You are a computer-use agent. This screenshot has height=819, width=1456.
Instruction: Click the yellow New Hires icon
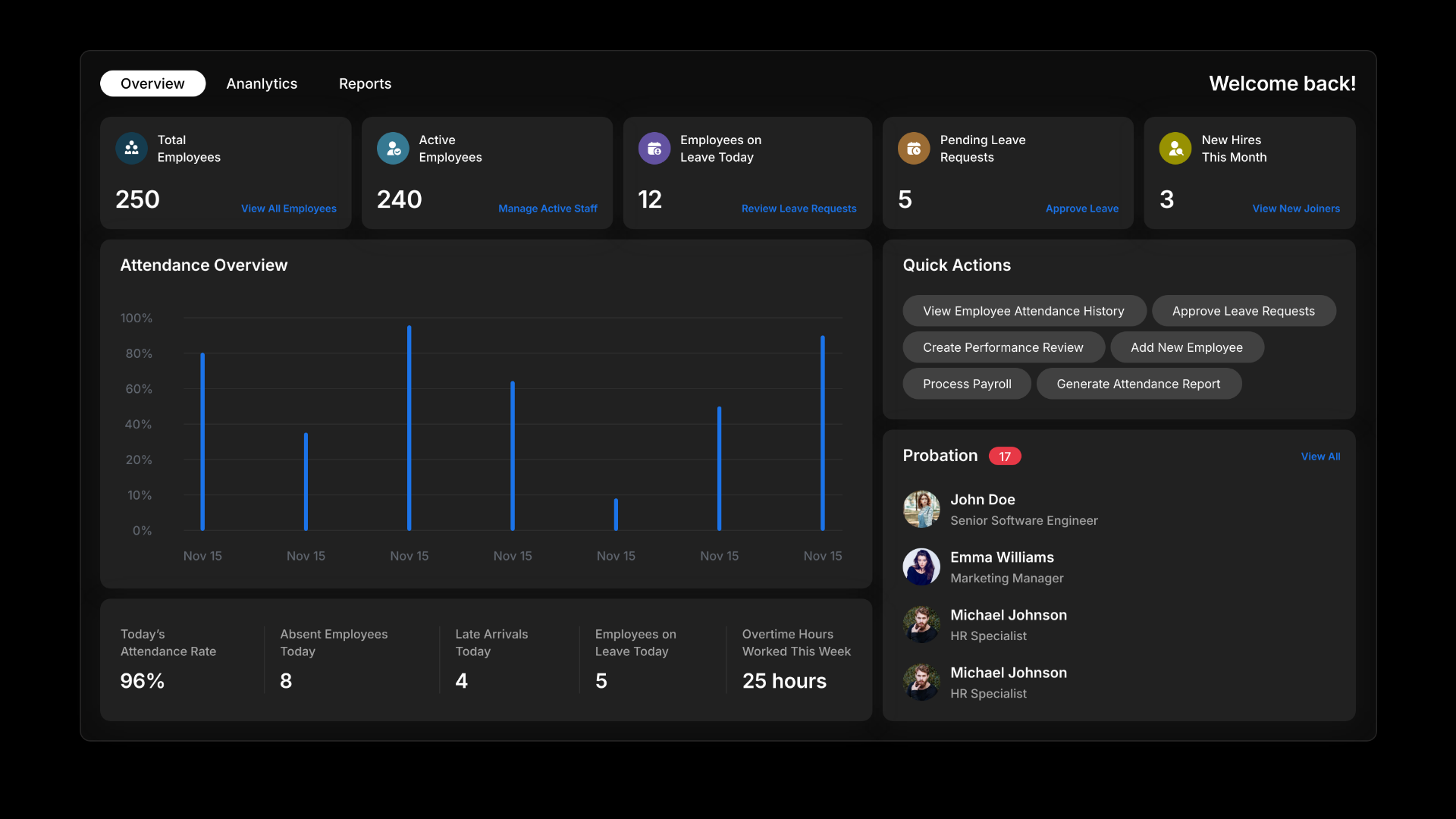(x=1175, y=149)
